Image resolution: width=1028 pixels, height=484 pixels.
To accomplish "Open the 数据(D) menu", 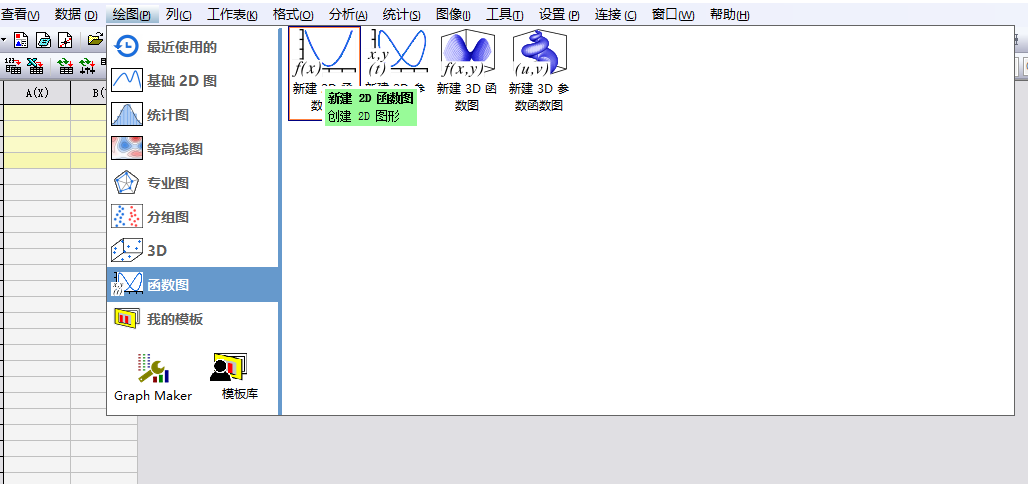I will pos(76,14).
